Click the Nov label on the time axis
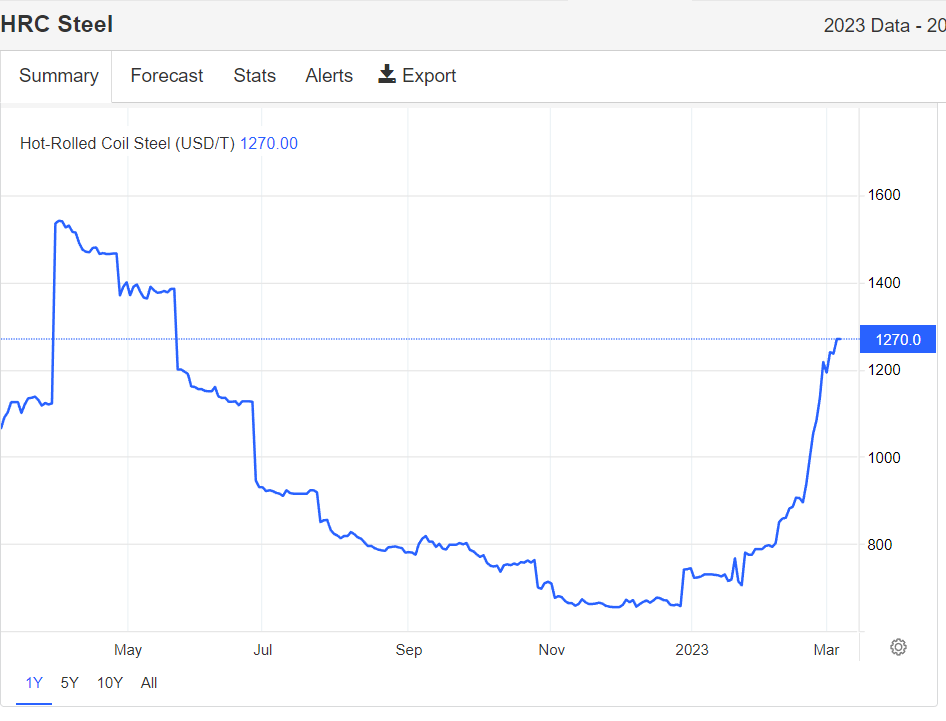 (551, 650)
